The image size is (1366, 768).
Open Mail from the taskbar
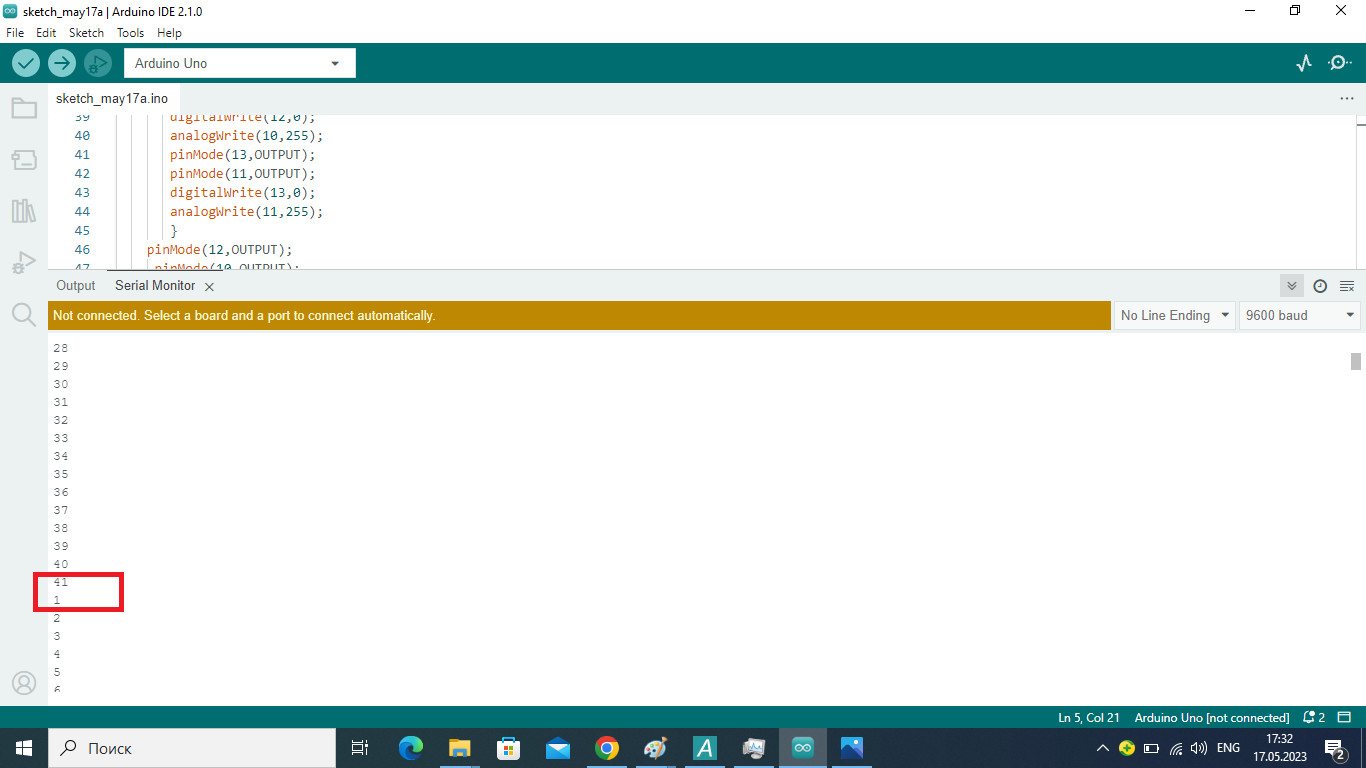tap(558, 748)
